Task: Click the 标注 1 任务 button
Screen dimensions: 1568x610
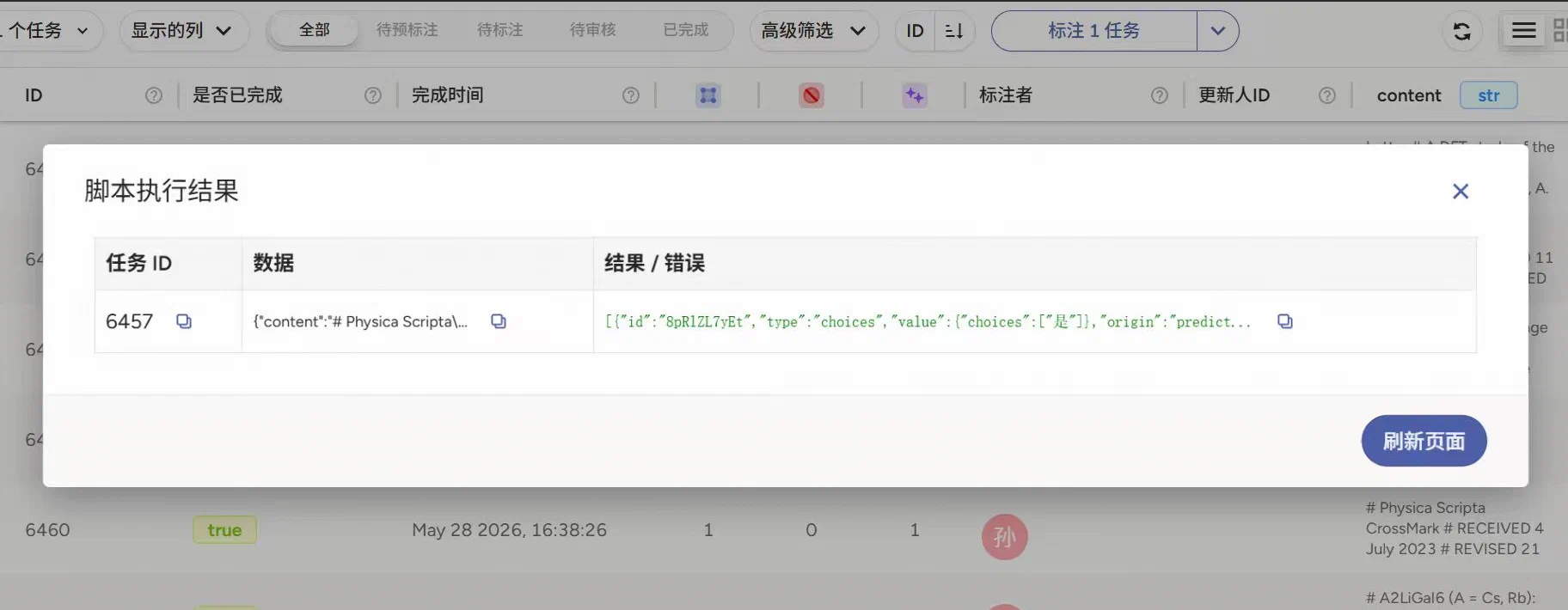Action: pos(1093,31)
